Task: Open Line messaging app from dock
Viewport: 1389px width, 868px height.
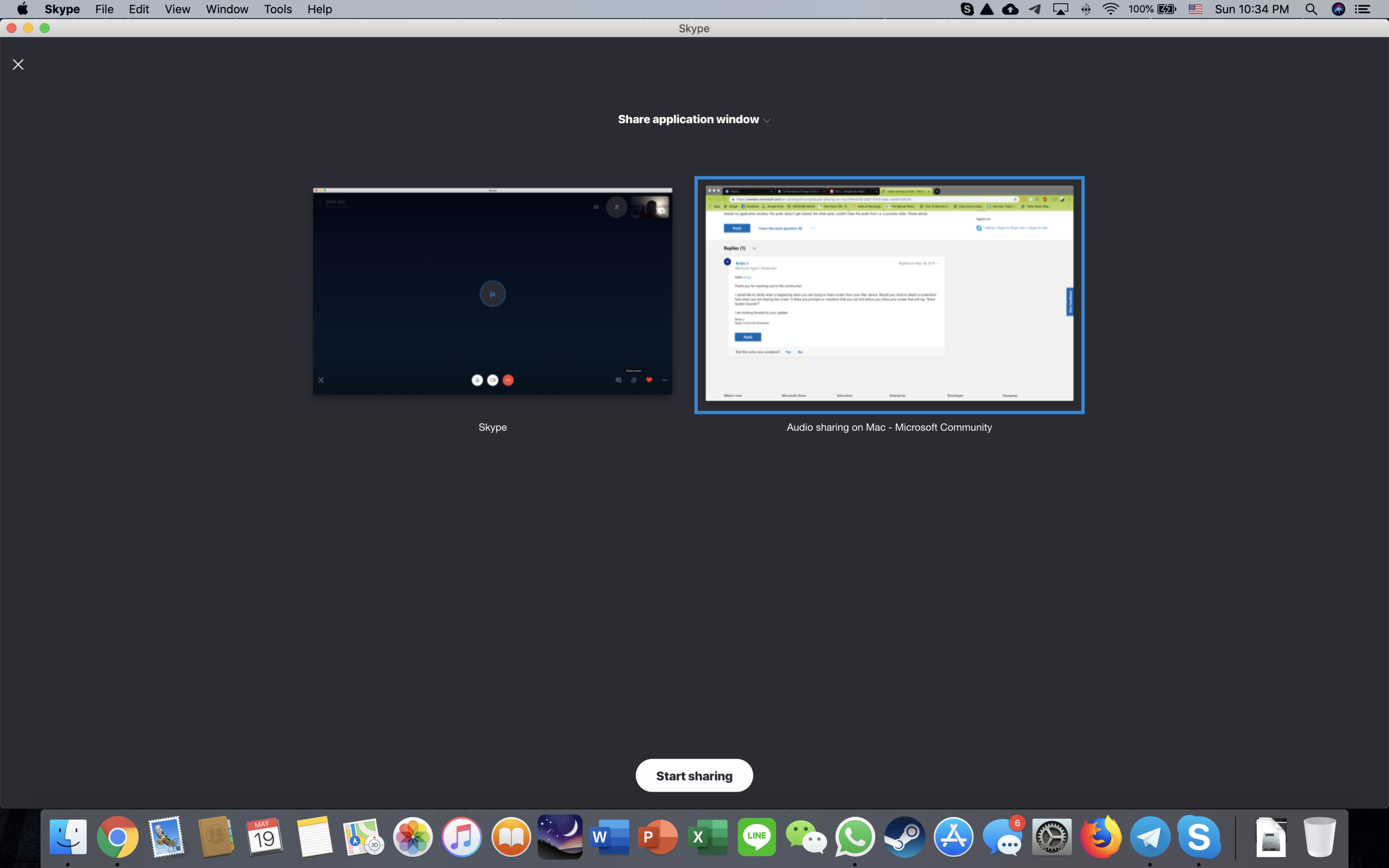Action: point(756,838)
